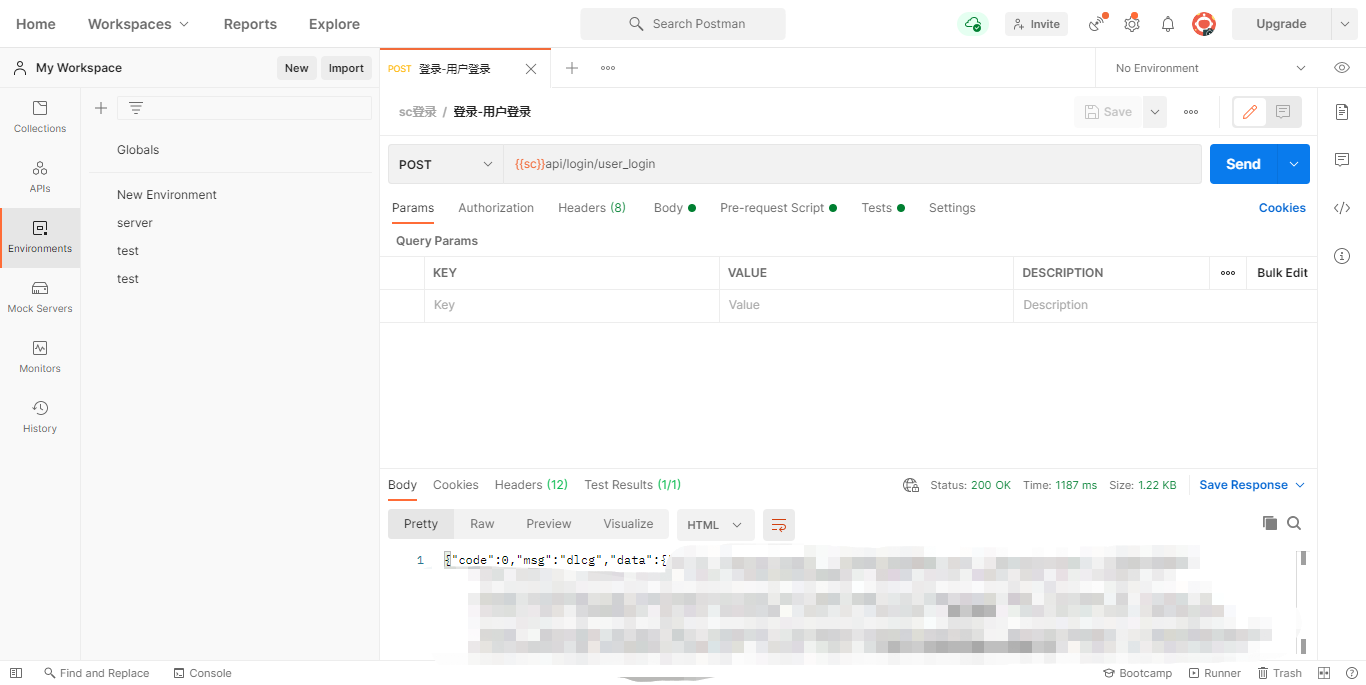
Task: Click the environment quick look eye icon
Action: click(1342, 68)
